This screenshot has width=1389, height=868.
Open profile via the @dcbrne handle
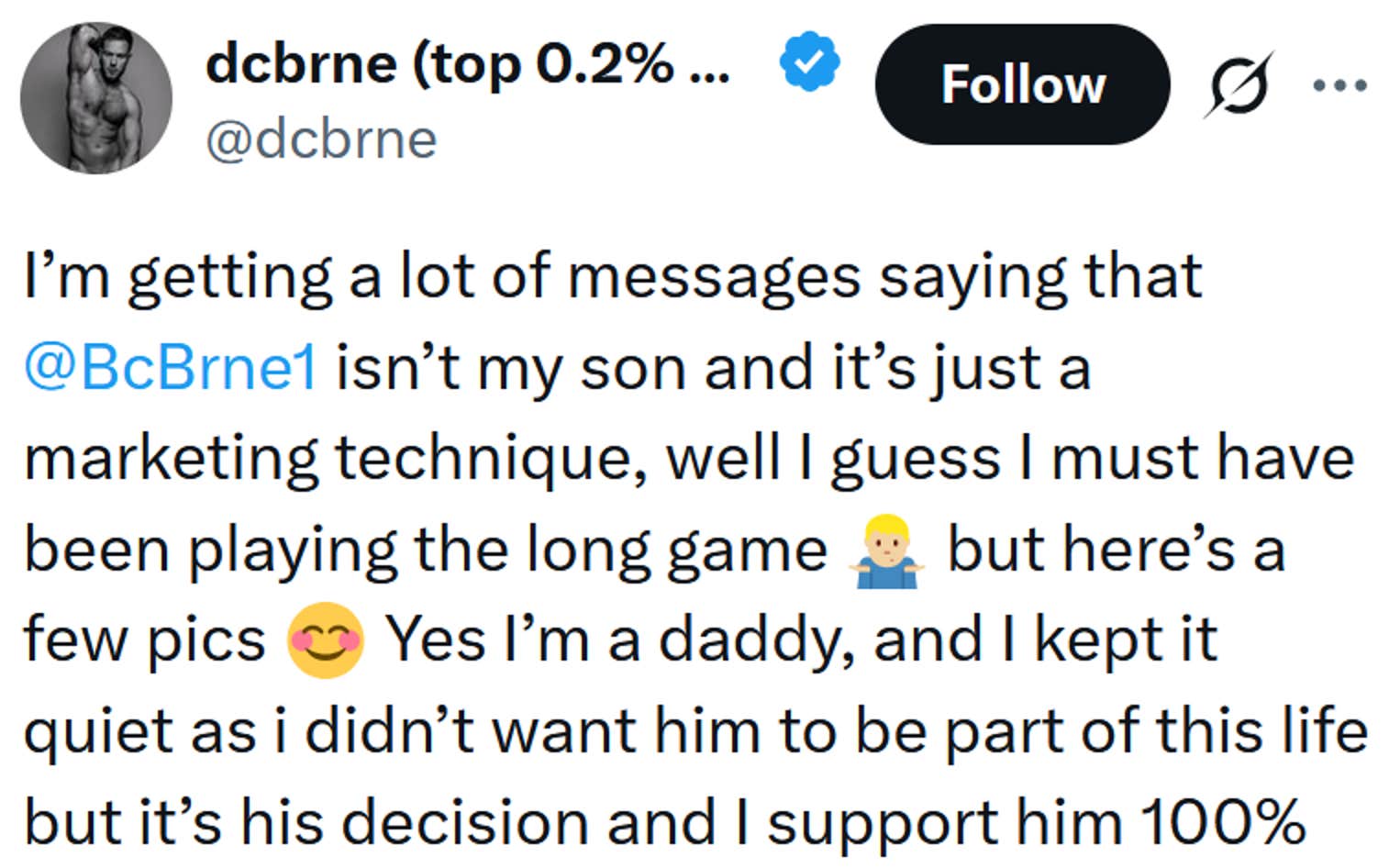319,138
